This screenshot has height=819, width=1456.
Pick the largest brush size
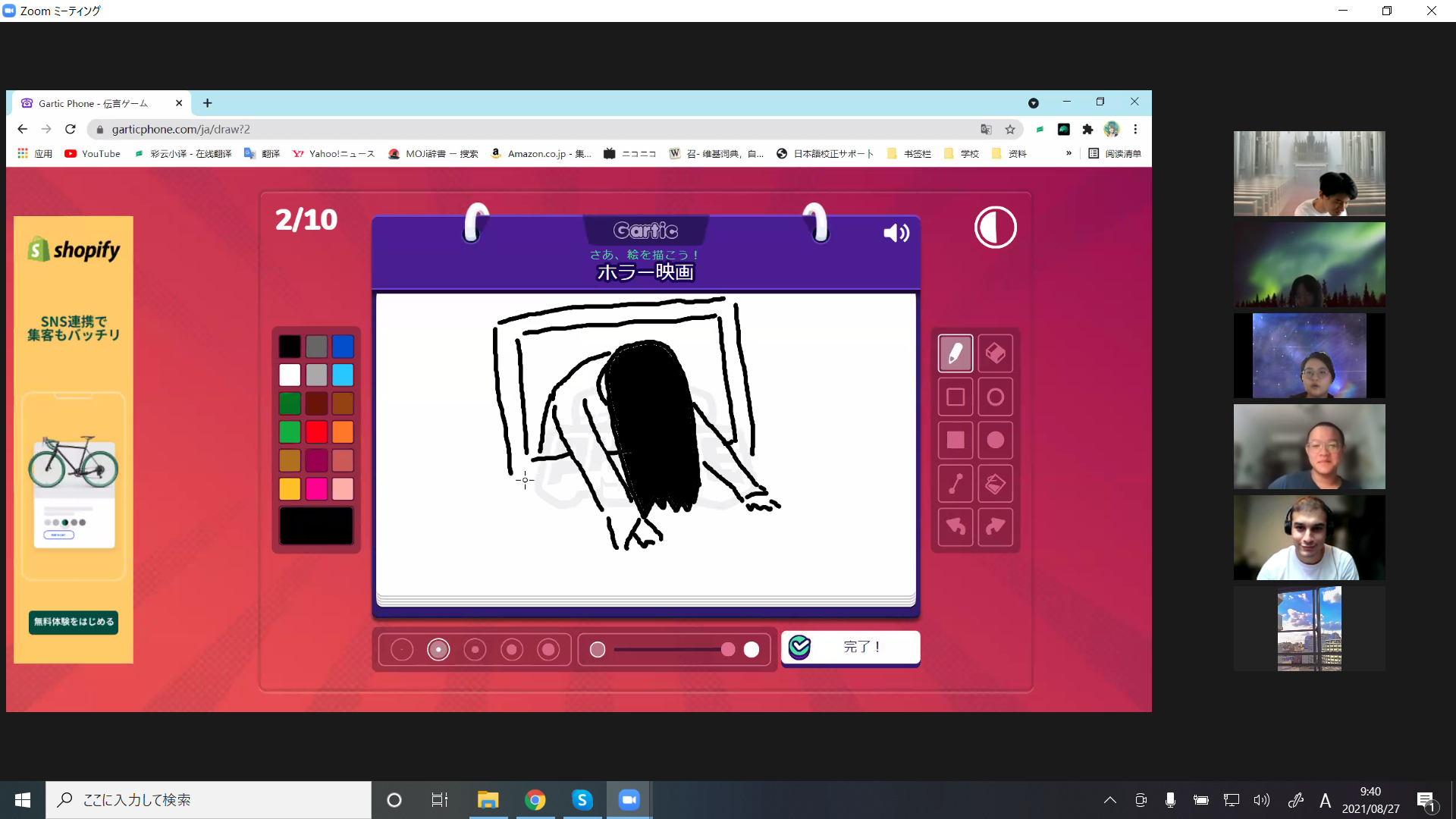click(x=548, y=650)
